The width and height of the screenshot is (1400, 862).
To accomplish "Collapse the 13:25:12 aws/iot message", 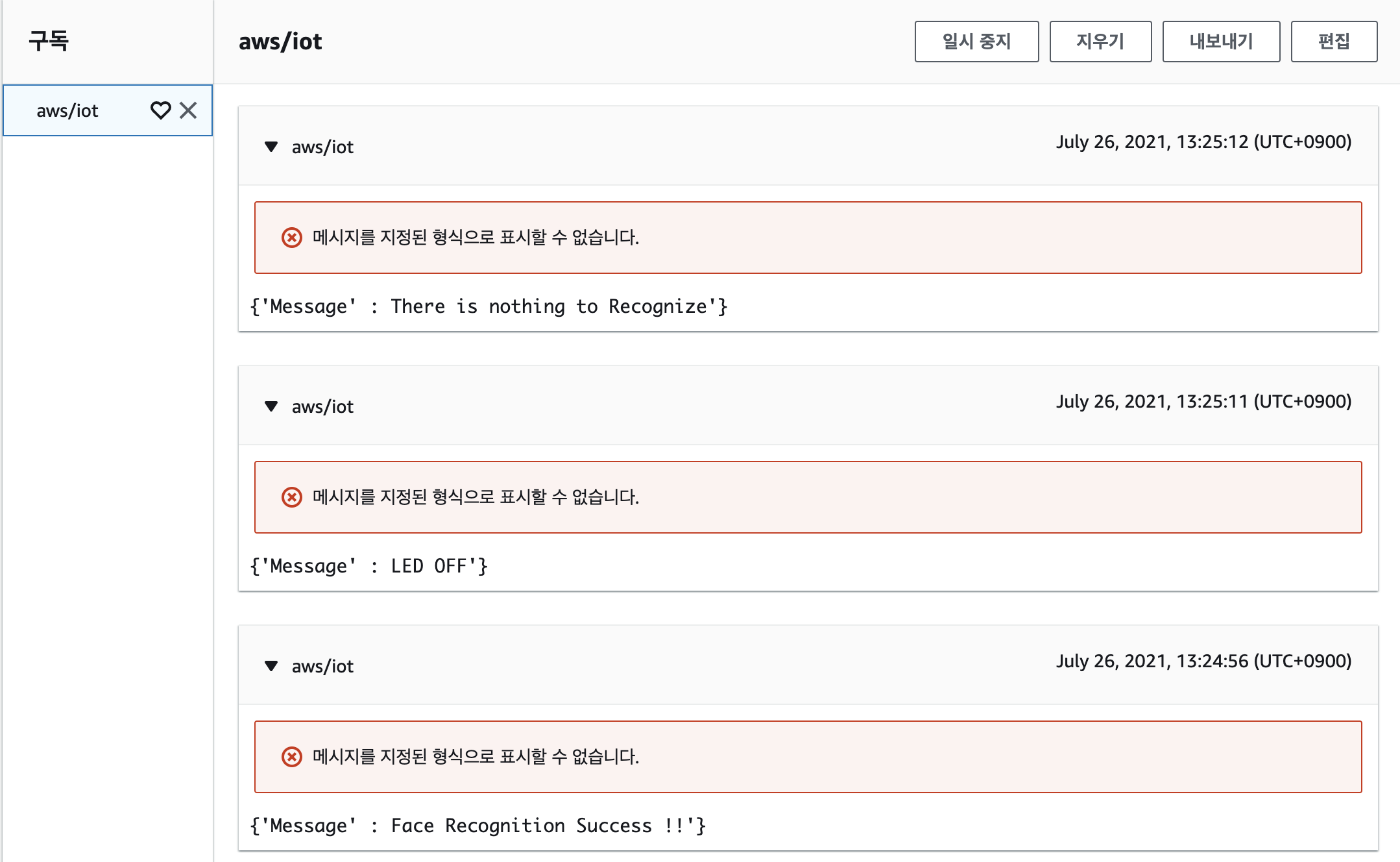I will pyautogui.click(x=271, y=147).
